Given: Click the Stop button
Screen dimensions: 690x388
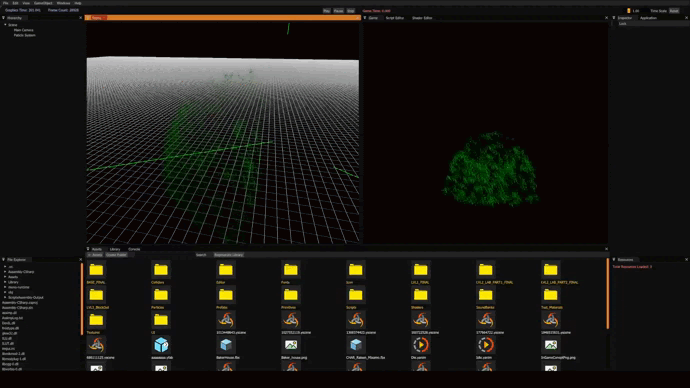Looking at the screenshot, I should pyautogui.click(x=351, y=11).
